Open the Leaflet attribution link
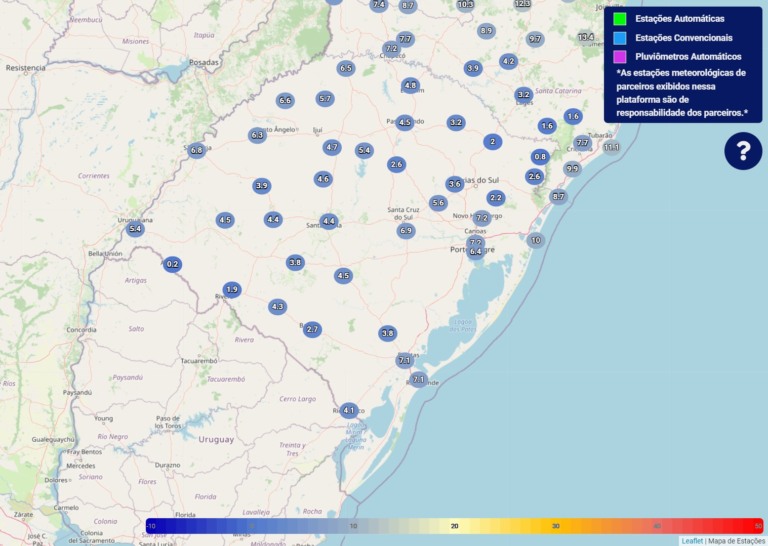 (x=692, y=541)
